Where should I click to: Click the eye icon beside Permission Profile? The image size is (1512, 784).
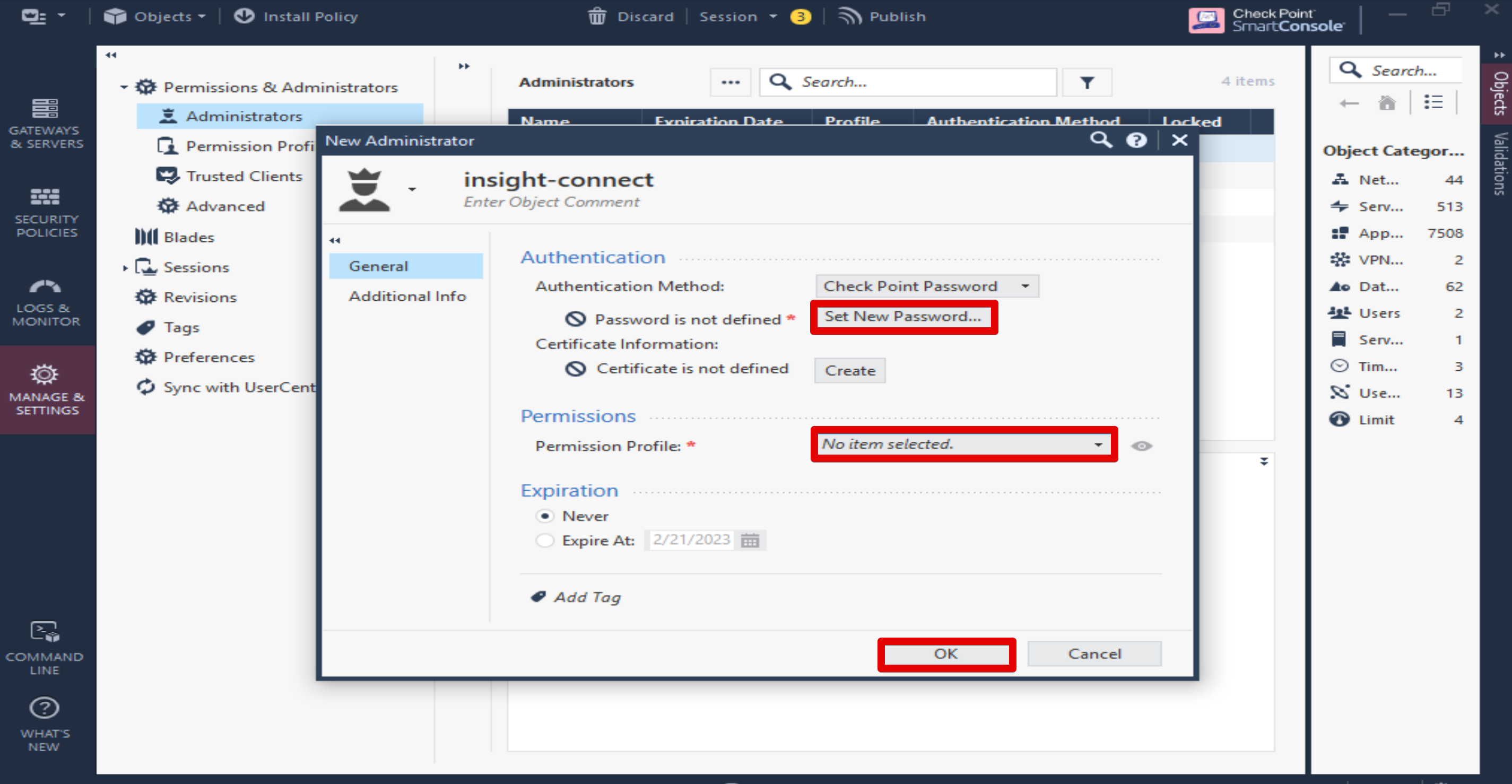(1141, 446)
